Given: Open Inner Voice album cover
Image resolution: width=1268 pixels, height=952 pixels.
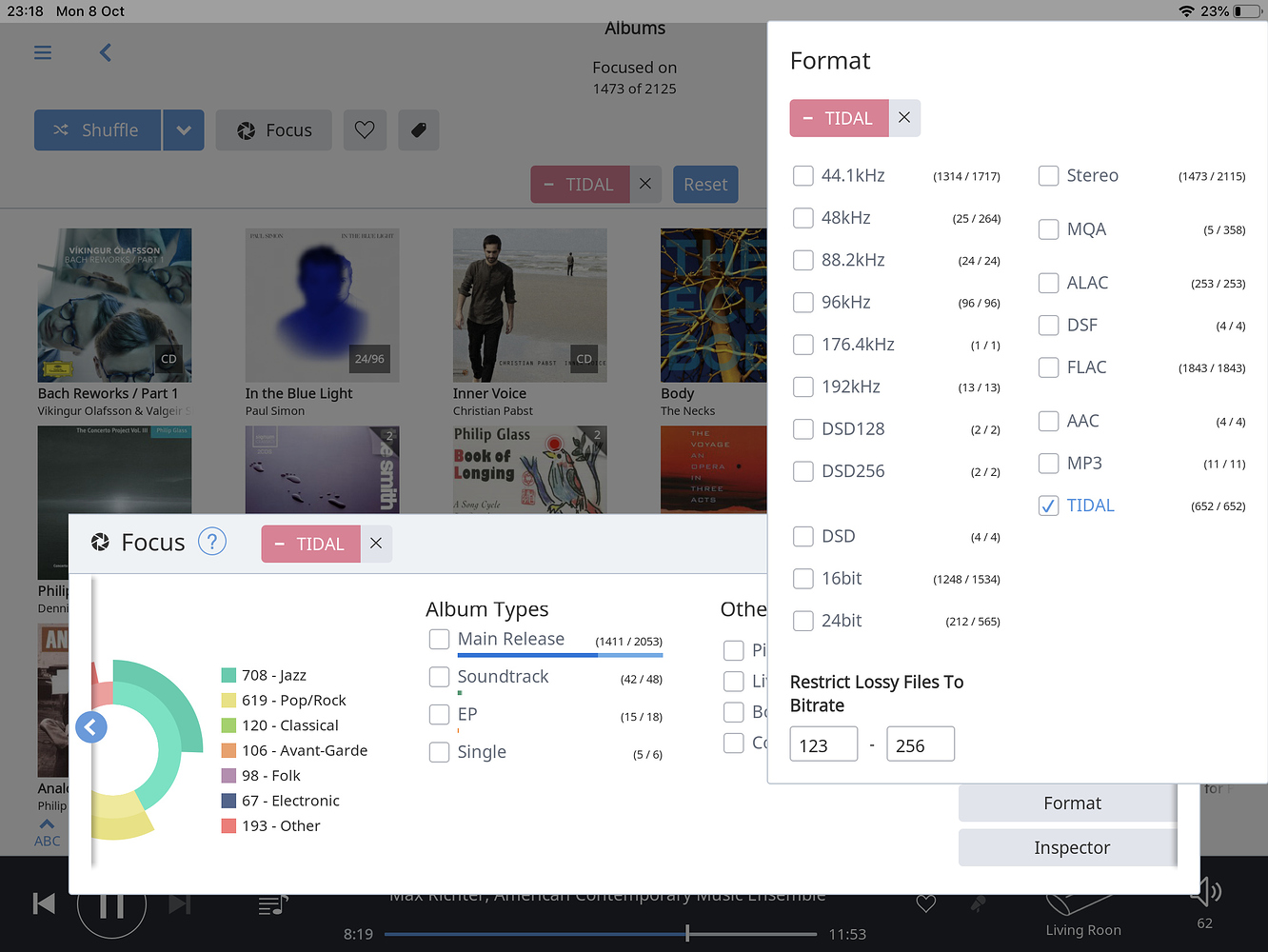Looking at the screenshot, I should 529,305.
